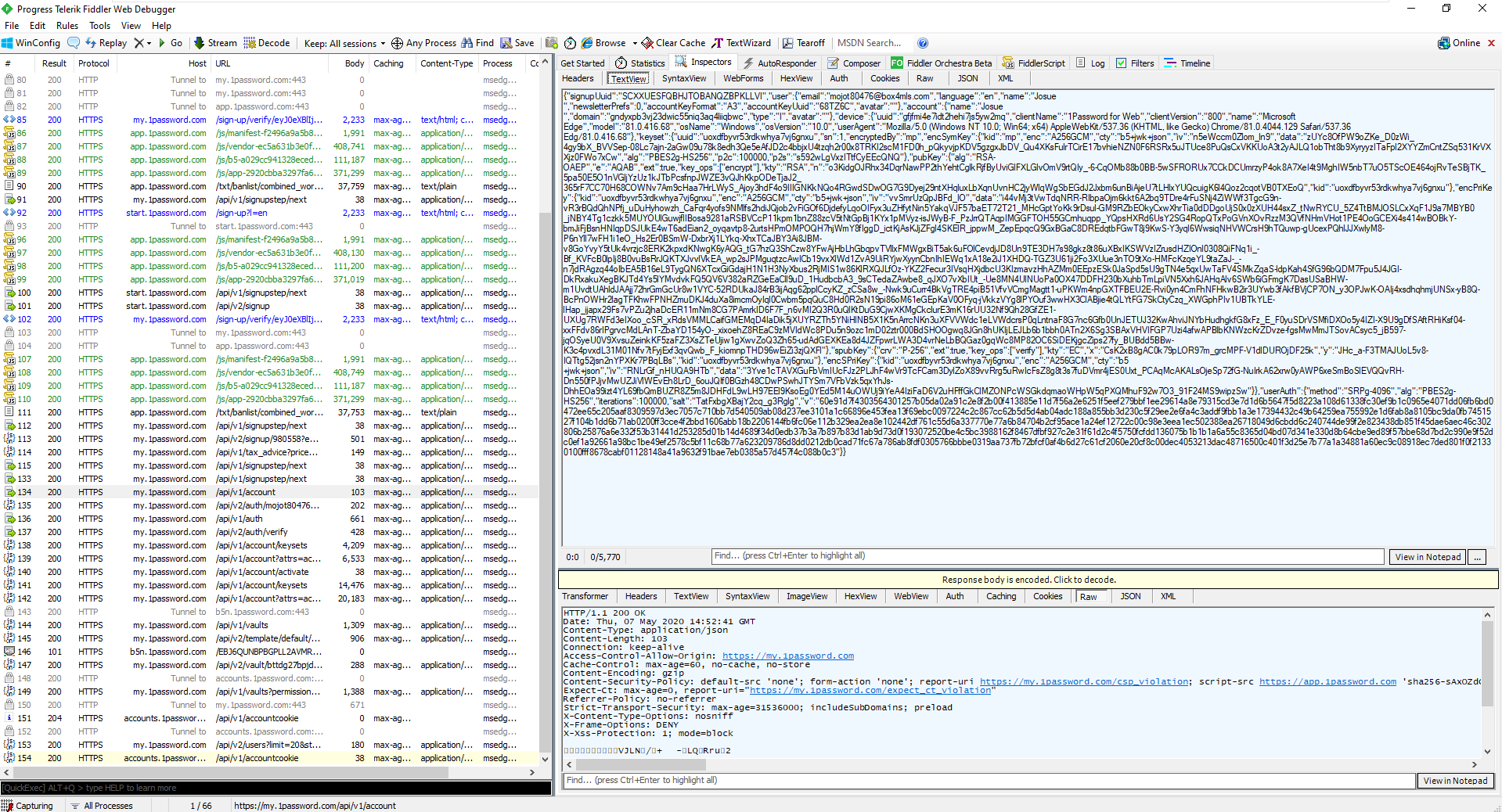Screen dimensions: 1502x812
Task: Click the Go resume button
Action: pyautogui.click(x=171, y=43)
